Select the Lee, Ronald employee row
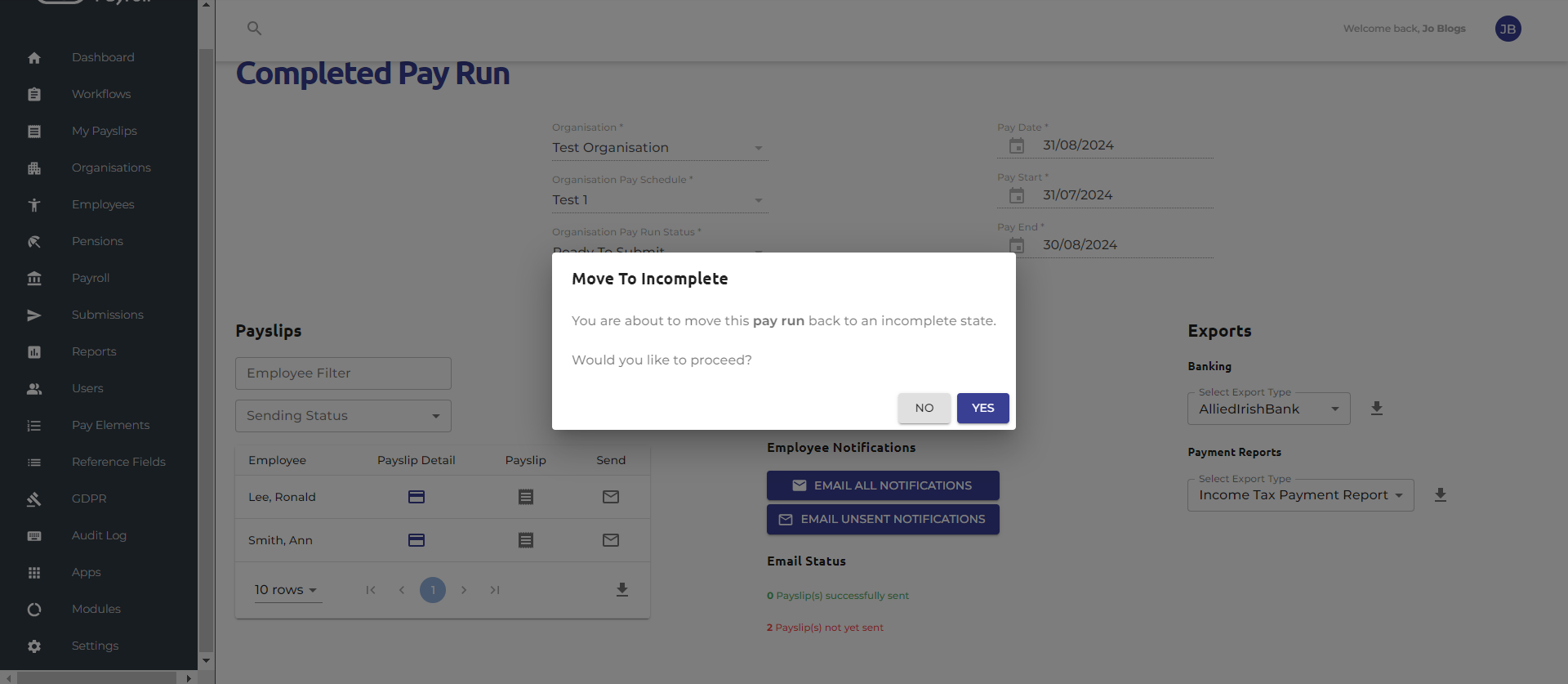The image size is (1568, 684). pos(443,497)
